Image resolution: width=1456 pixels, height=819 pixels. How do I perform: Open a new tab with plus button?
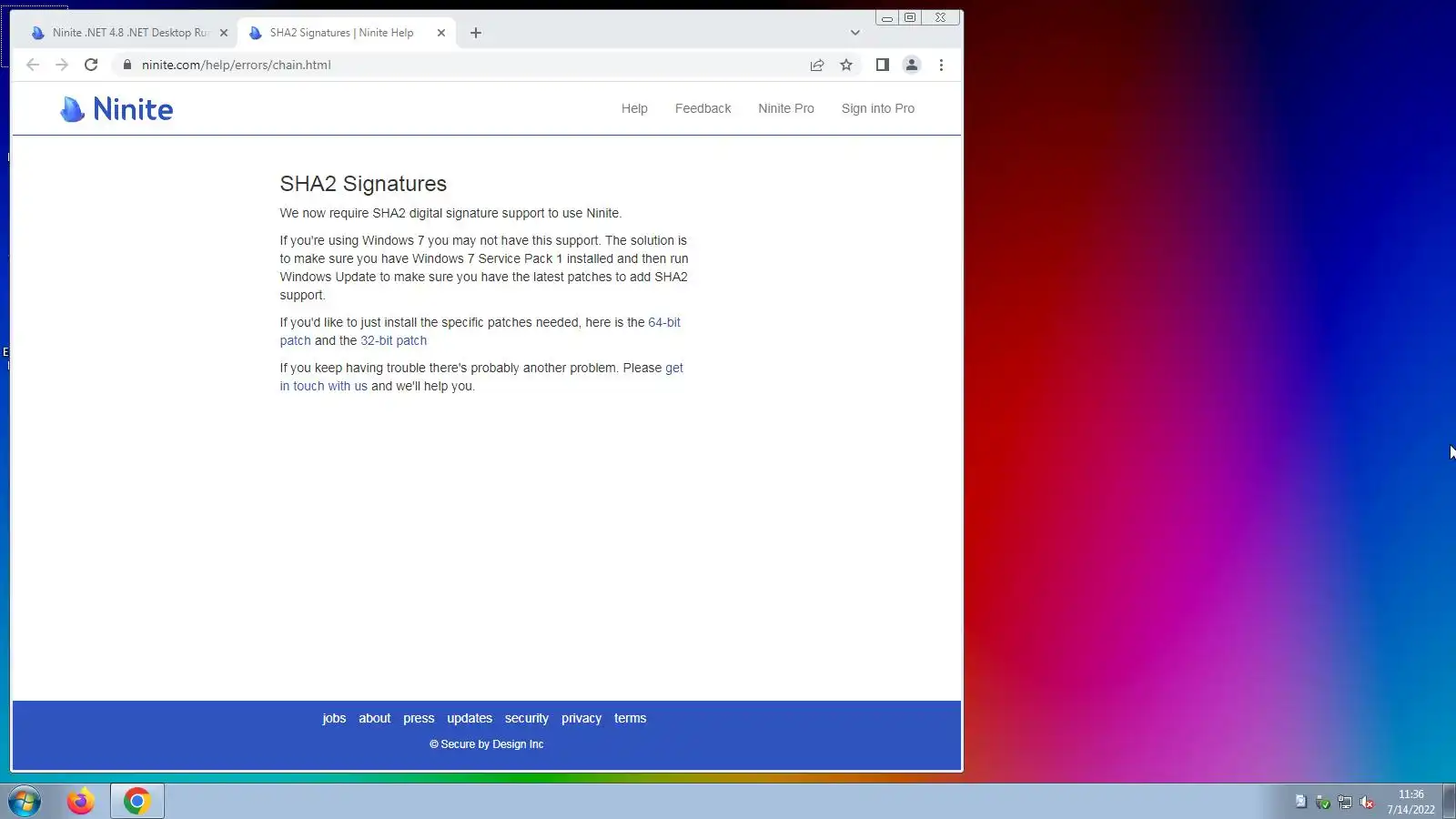(476, 33)
